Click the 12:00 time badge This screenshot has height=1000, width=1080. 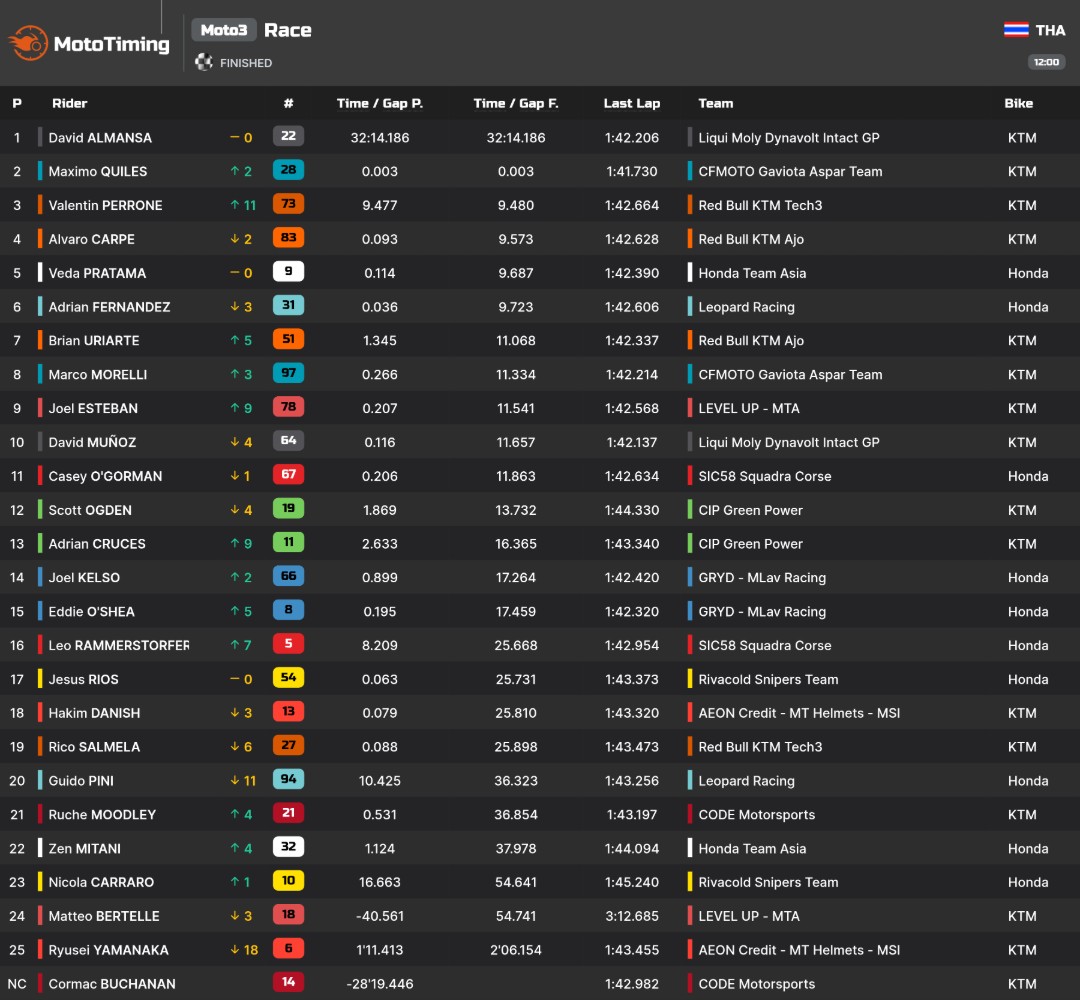(1046, 62)
